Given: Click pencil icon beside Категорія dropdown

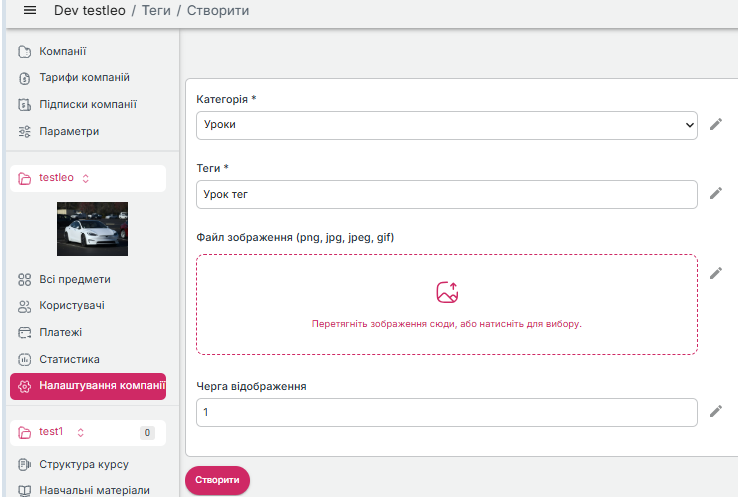Looking at the screenshot, I should (715, 125).
